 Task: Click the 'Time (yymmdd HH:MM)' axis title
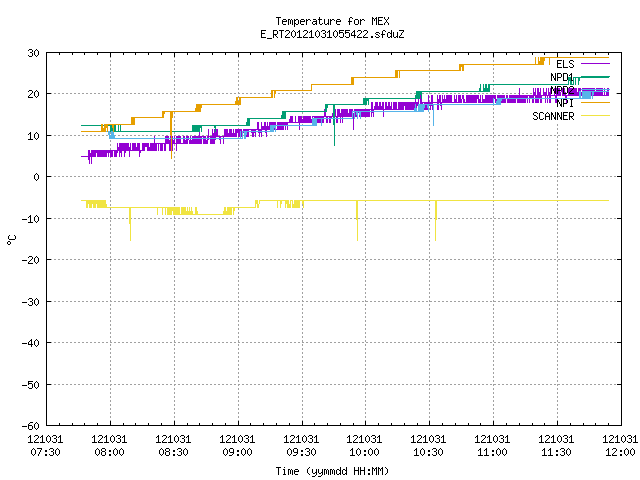(332, 471)
